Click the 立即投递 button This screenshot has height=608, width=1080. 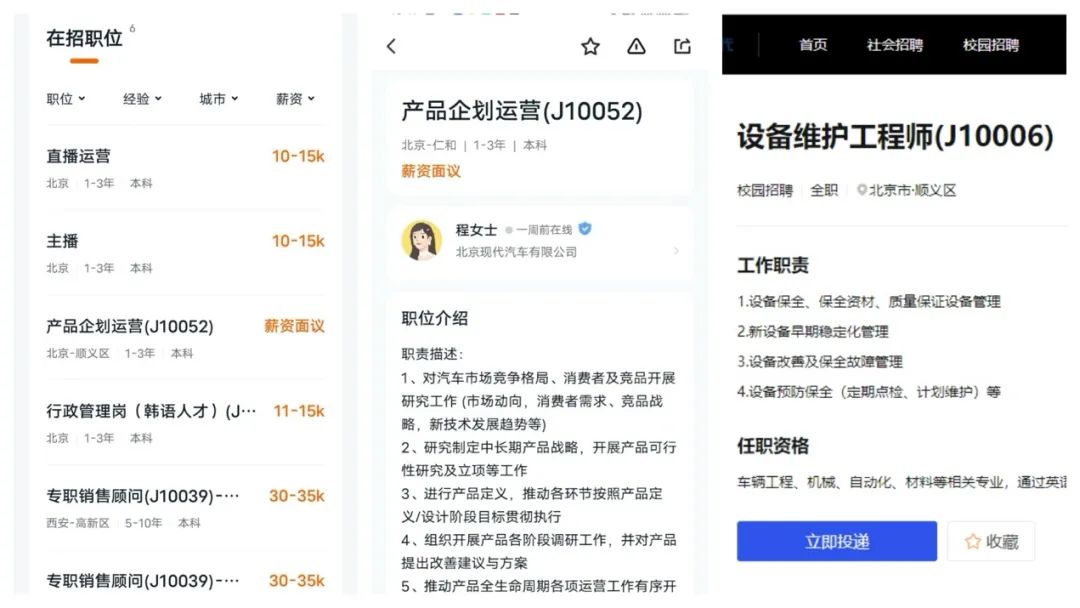point(836,541)
